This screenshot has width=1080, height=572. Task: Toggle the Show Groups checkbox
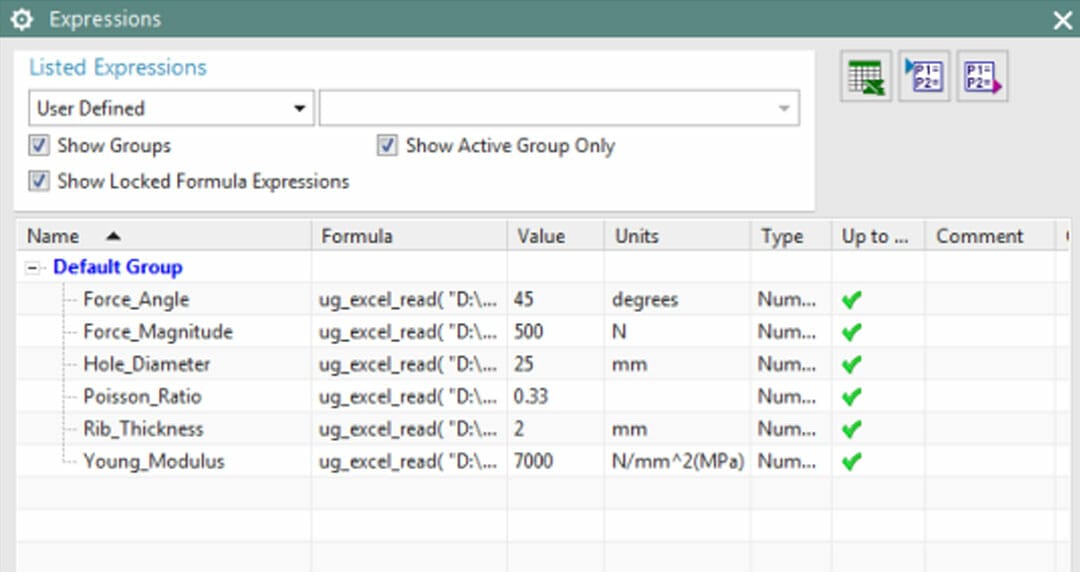pos(39,146)
